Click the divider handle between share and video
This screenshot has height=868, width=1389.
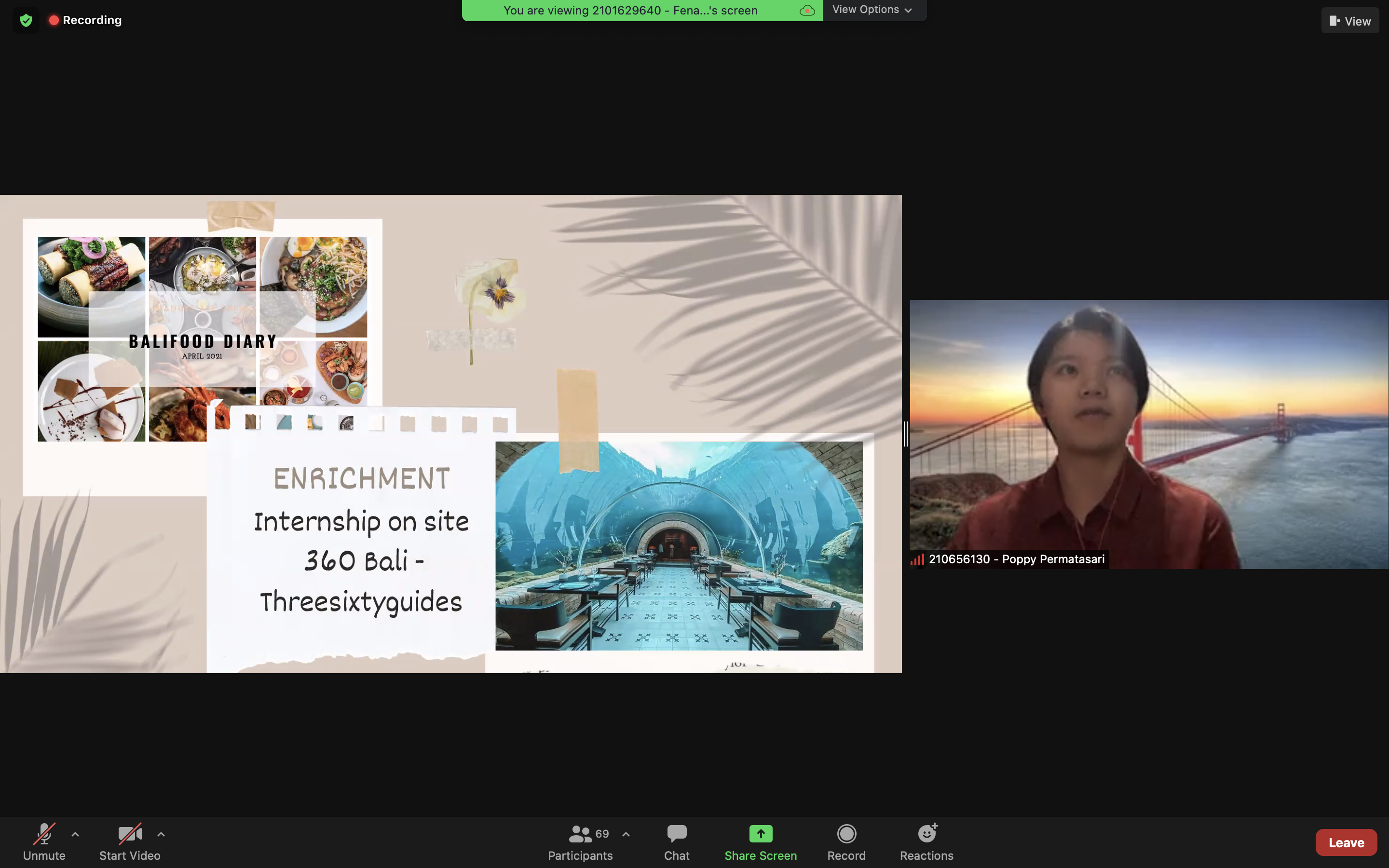[906, 434]
